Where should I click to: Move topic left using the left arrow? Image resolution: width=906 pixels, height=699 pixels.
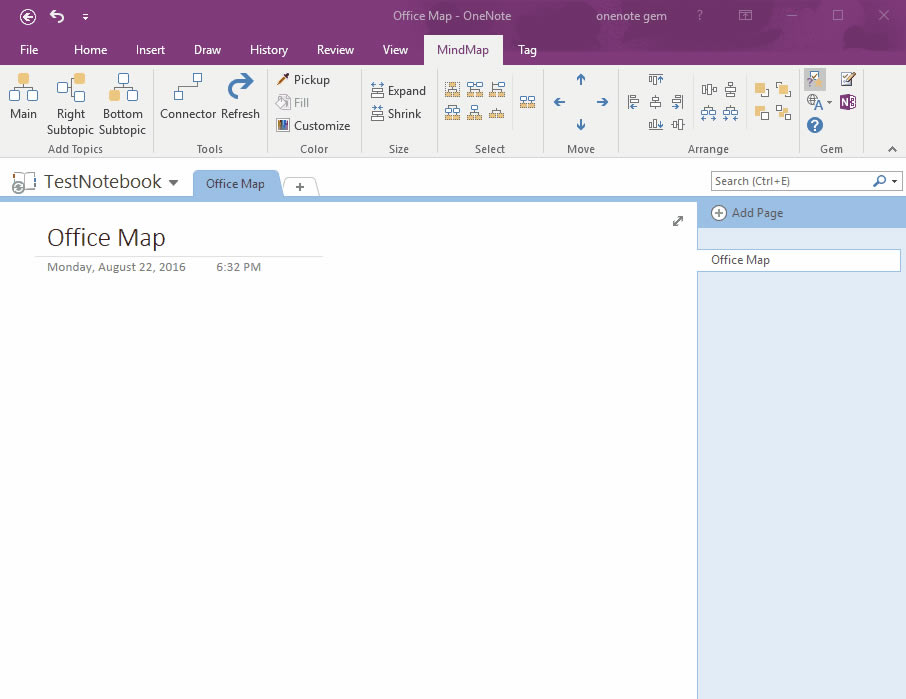[x=559, y=102]
